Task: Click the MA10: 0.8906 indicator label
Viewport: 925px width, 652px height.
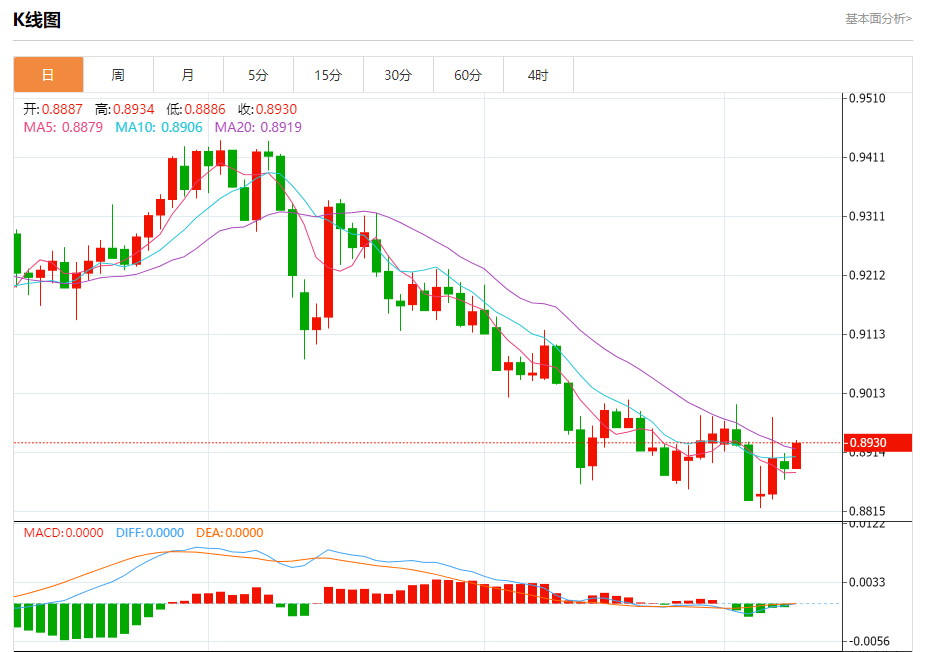Action: pyautogui.click(x=159, y=127)
